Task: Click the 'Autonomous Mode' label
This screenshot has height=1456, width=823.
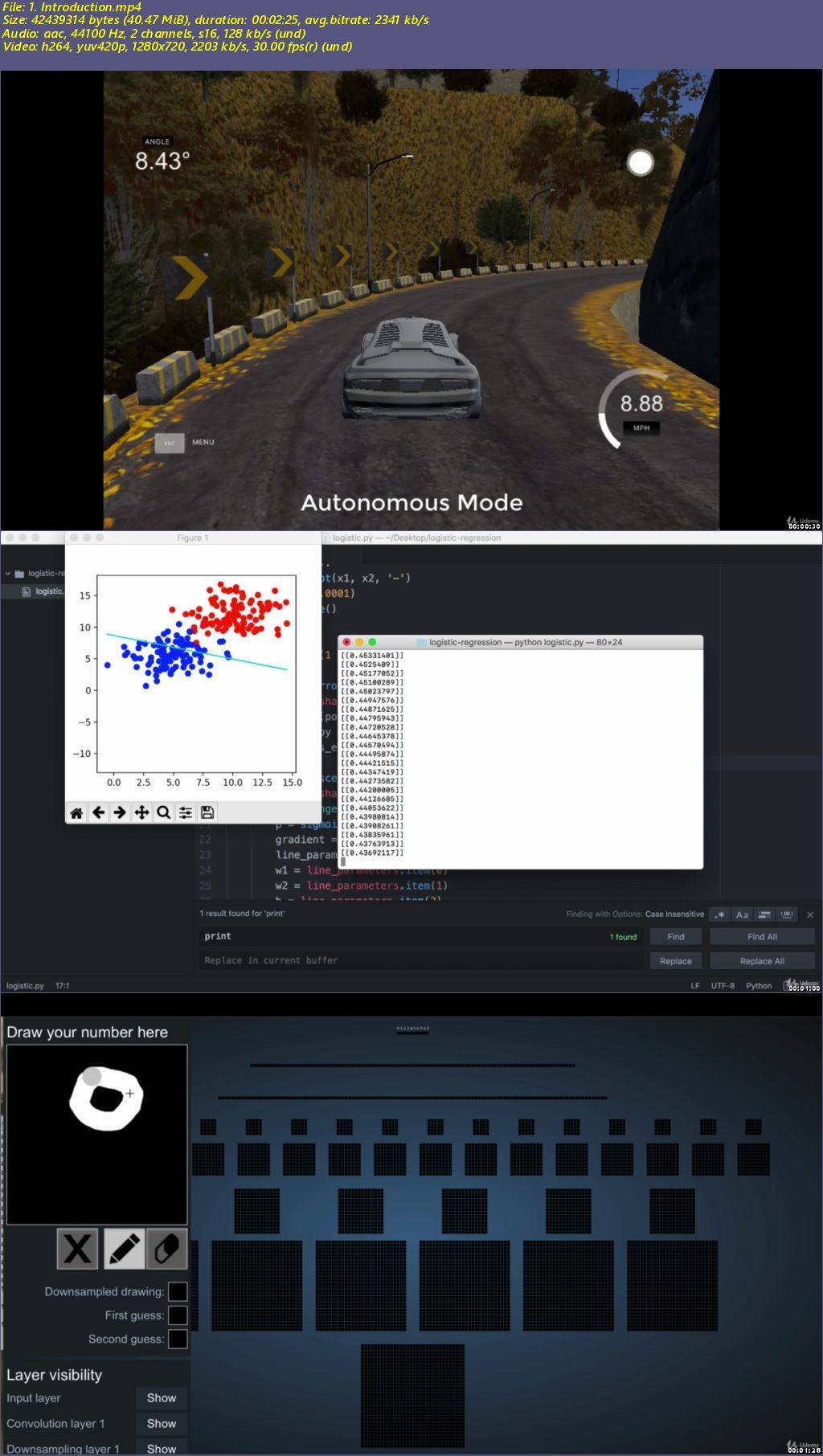Action: point(411,503)
